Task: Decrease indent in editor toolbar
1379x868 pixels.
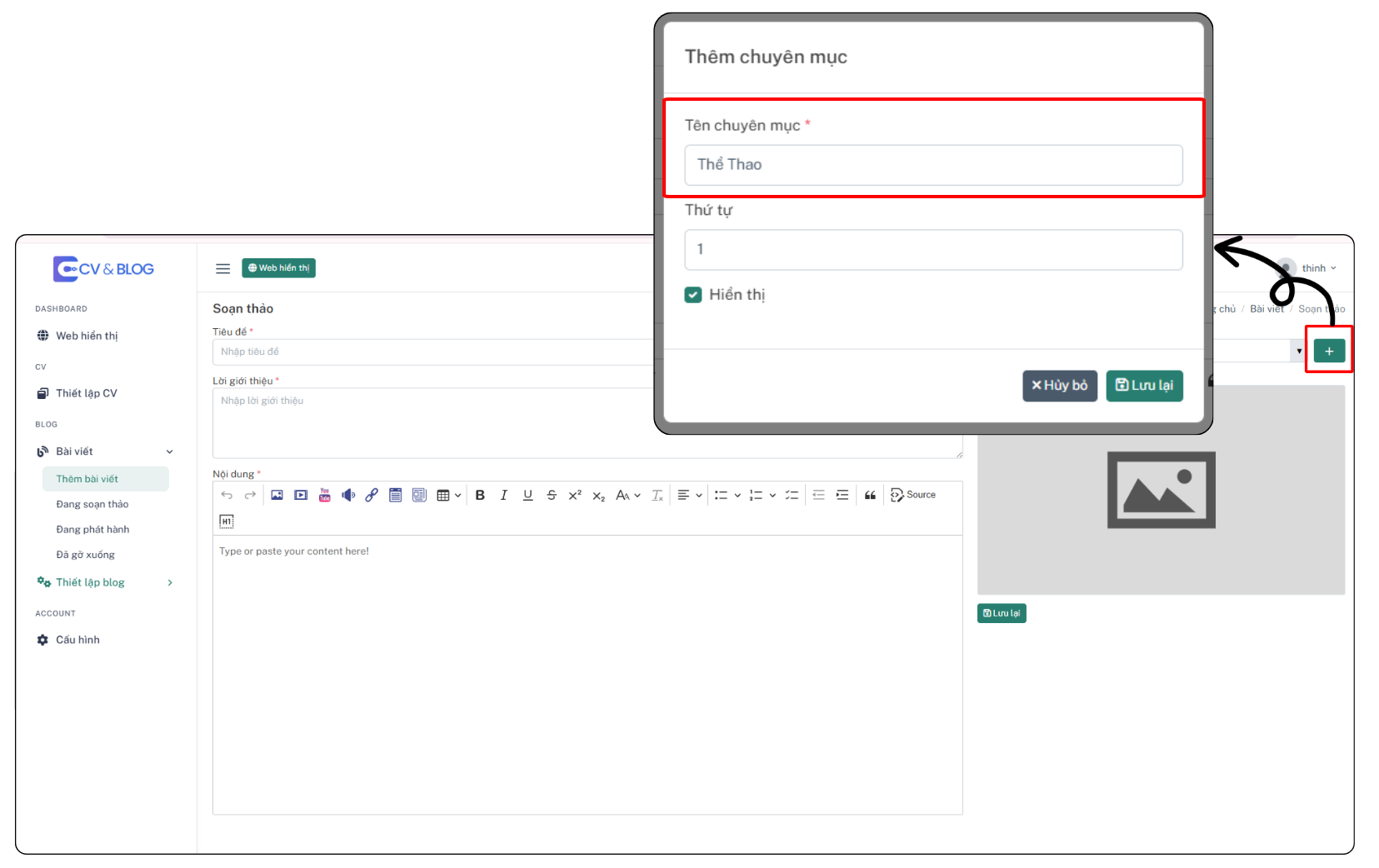Action: coord(818,495)
